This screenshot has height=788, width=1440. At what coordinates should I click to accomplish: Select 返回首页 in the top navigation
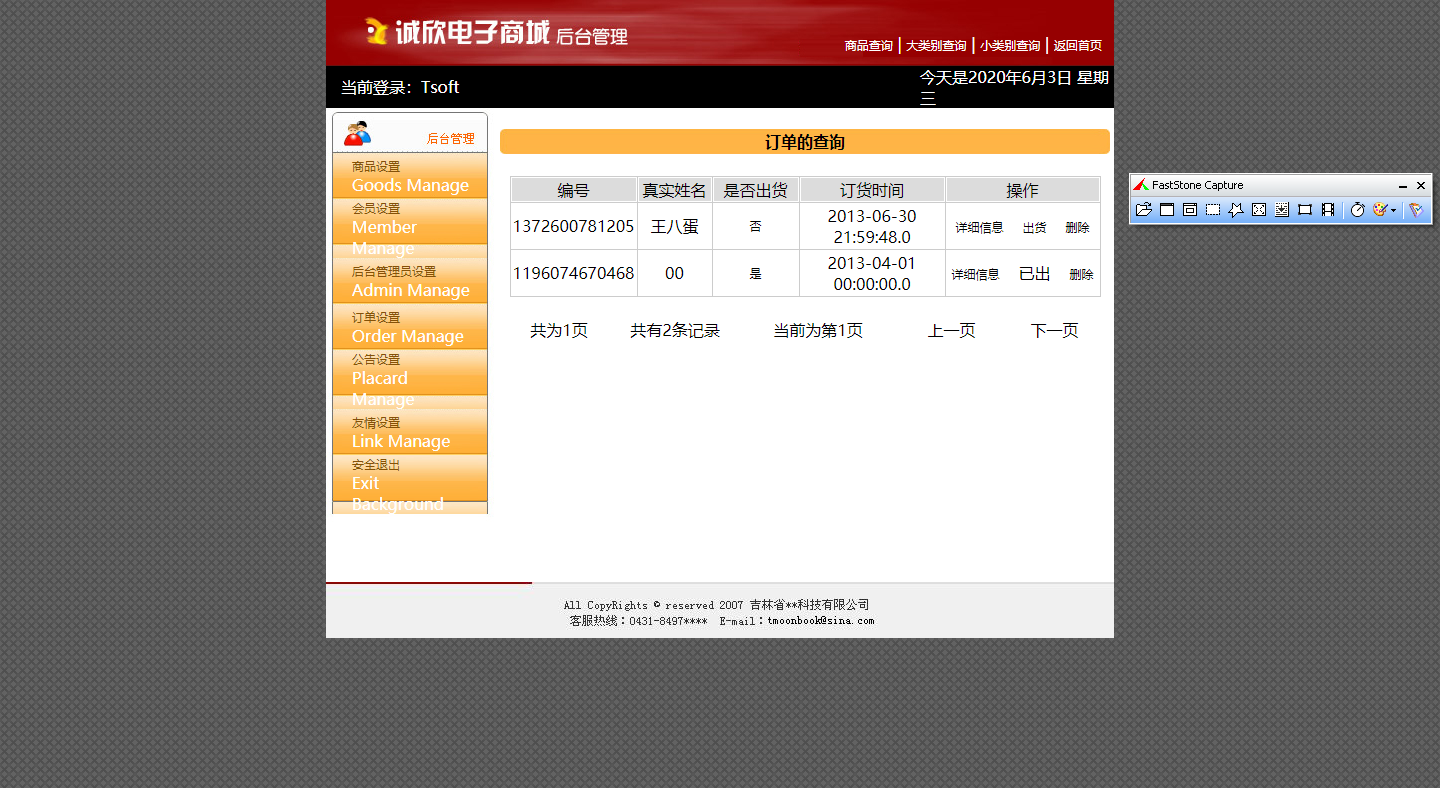pyautogui.click(x=1076, y=45)
